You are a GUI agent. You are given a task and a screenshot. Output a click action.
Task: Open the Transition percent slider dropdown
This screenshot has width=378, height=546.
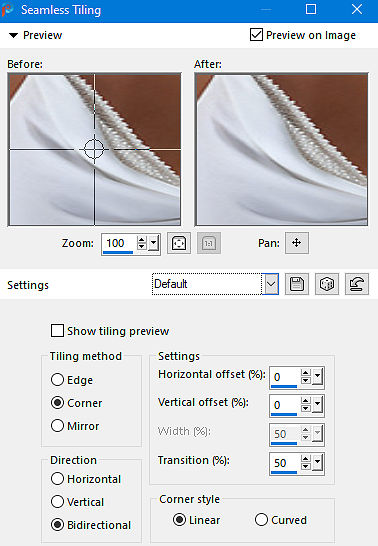[317, 463]
